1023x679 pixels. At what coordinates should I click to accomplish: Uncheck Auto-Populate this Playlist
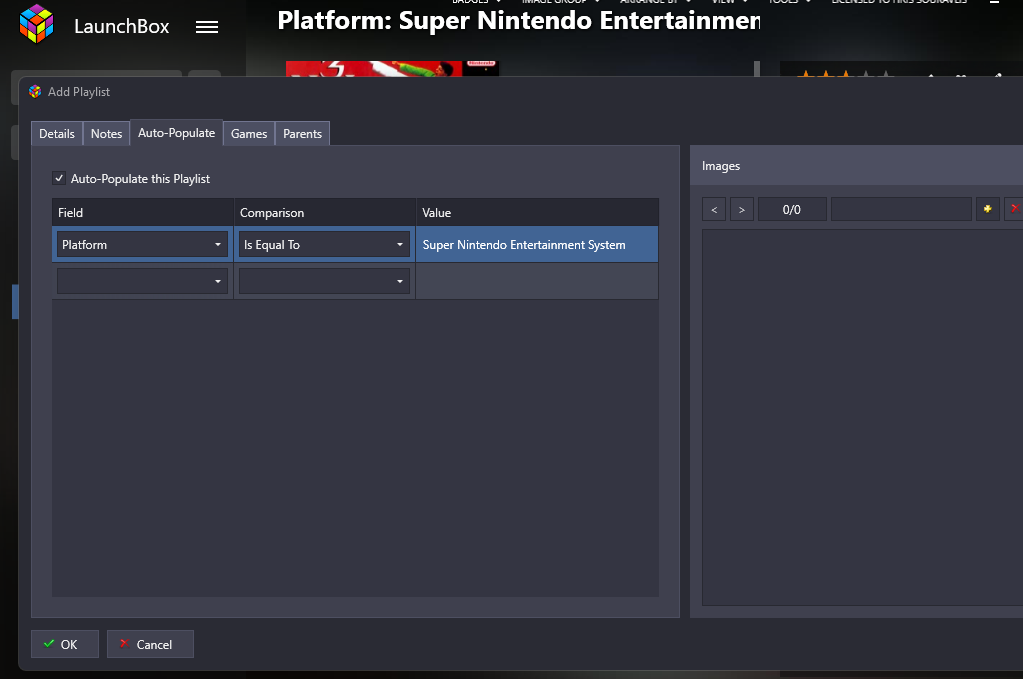pos(59,178)
